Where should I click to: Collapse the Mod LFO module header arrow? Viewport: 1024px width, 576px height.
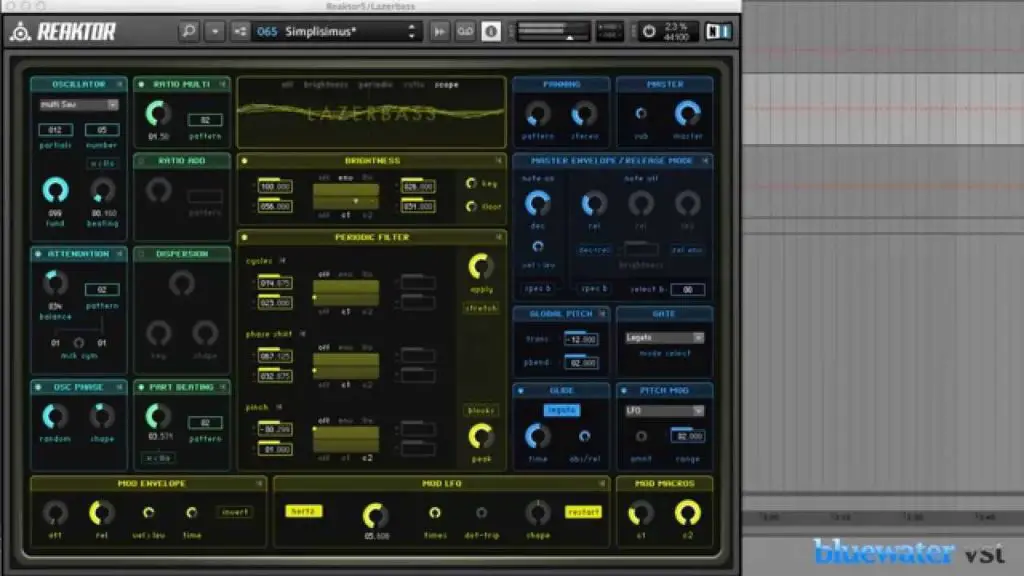(x=601, y=484)
